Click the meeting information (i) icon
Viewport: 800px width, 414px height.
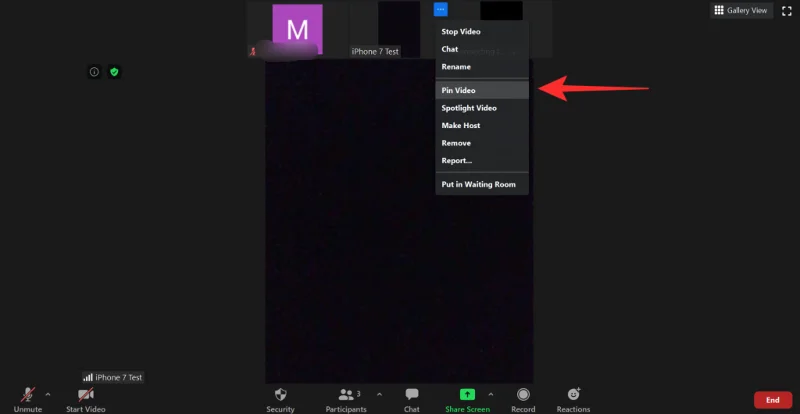94,72
